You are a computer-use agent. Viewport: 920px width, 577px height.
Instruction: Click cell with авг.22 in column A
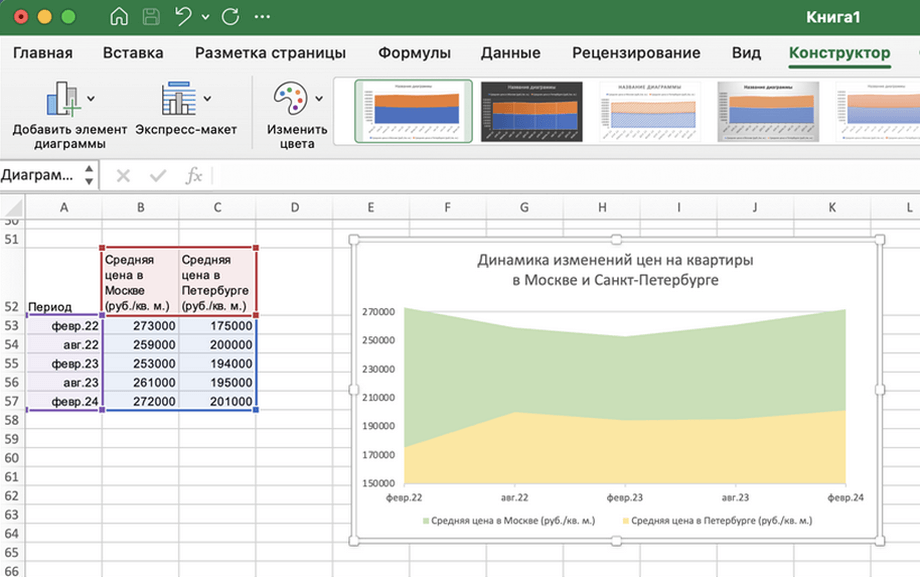64,345
